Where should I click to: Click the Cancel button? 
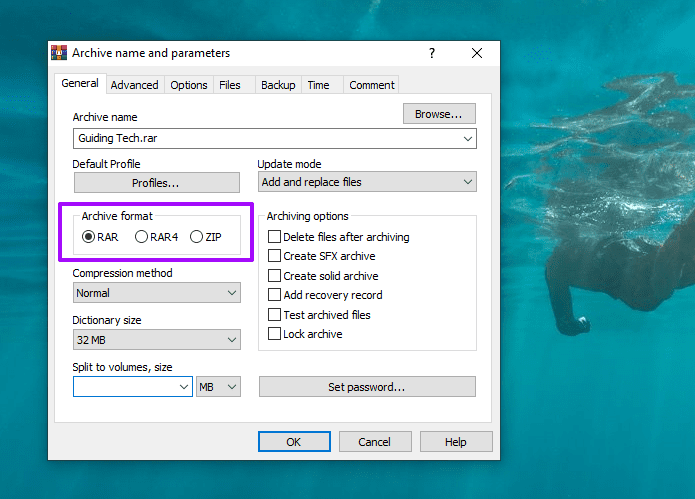click(375, 442)
